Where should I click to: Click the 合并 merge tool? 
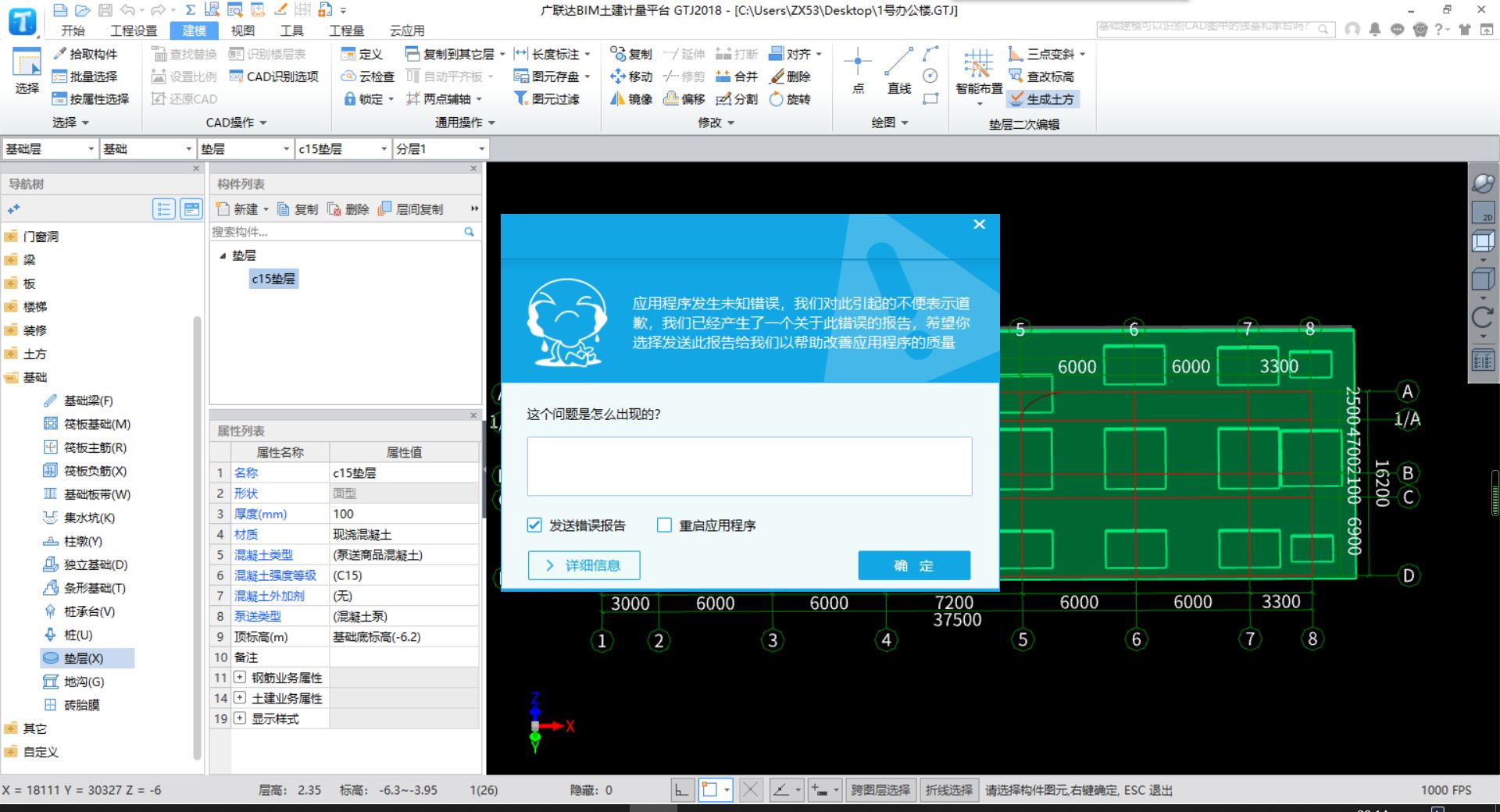pyautogui.click(x=737, y=77)
